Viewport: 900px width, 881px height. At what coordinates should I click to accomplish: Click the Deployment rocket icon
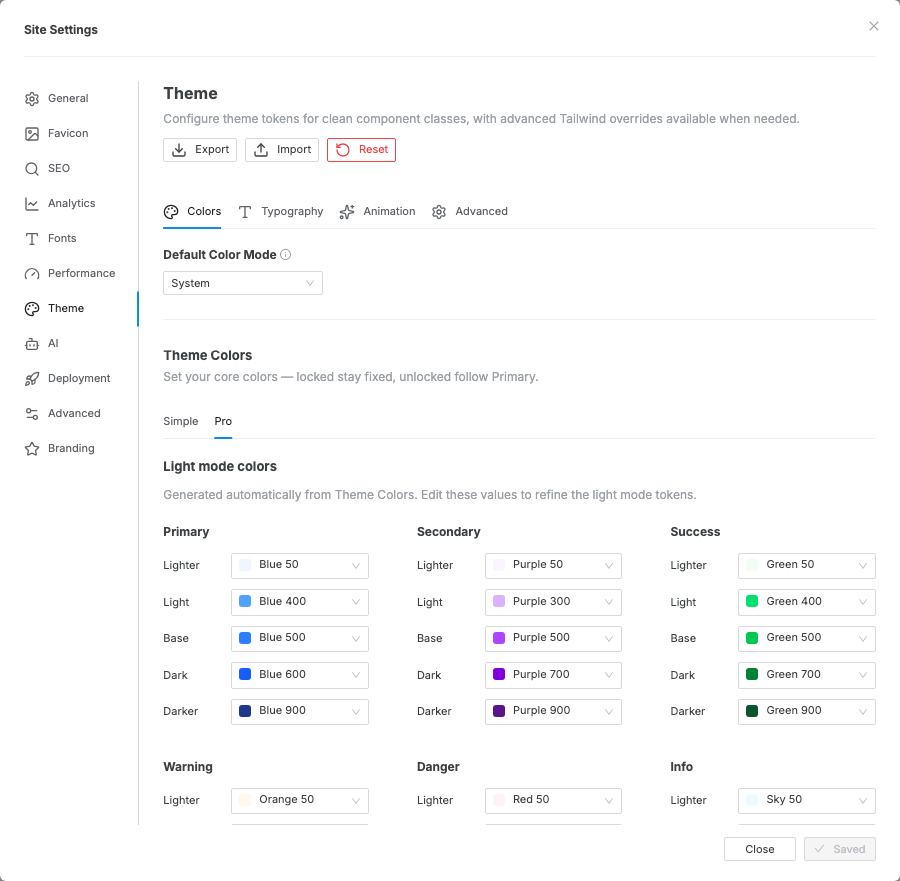pos(32,379)
